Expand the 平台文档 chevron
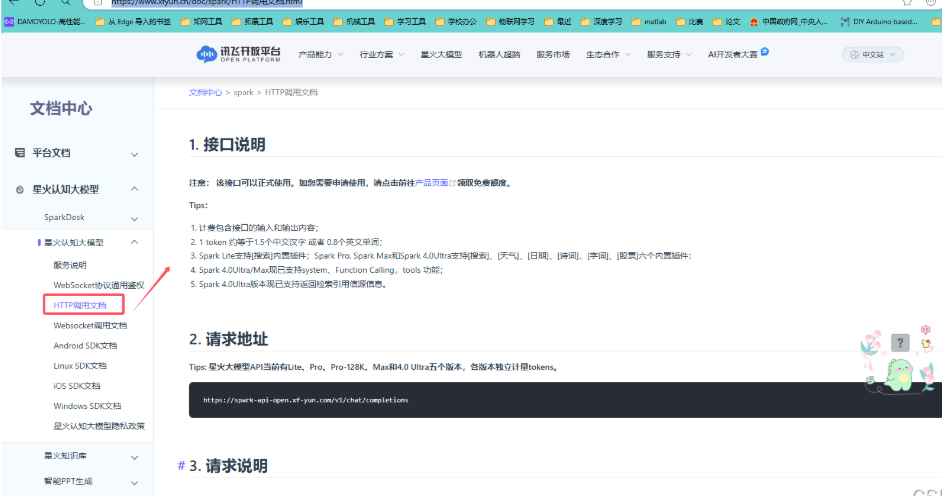Viewport: 942px width, 496px height. coord(135,154)
